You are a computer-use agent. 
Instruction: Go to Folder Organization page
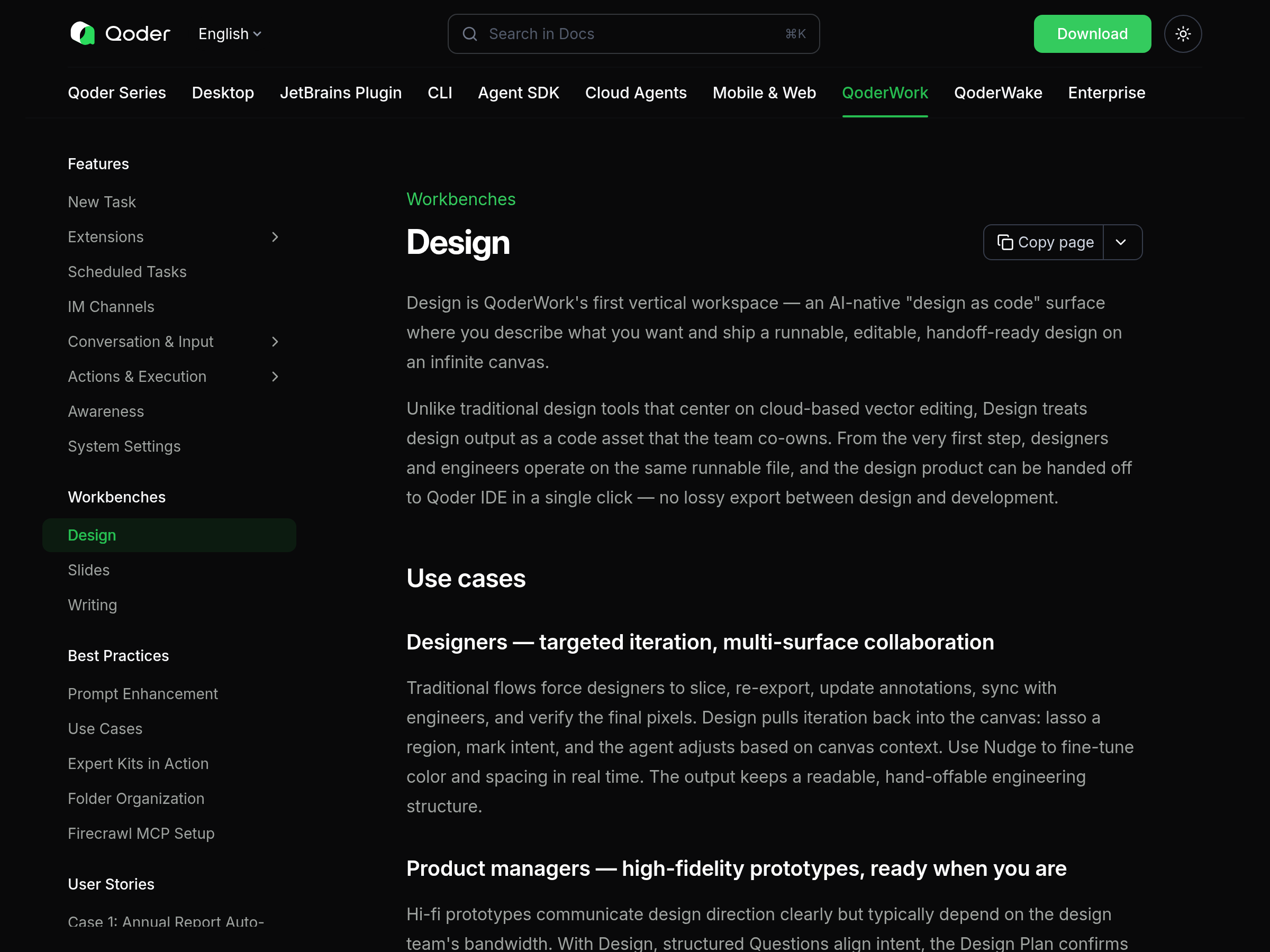coord(136,799)
